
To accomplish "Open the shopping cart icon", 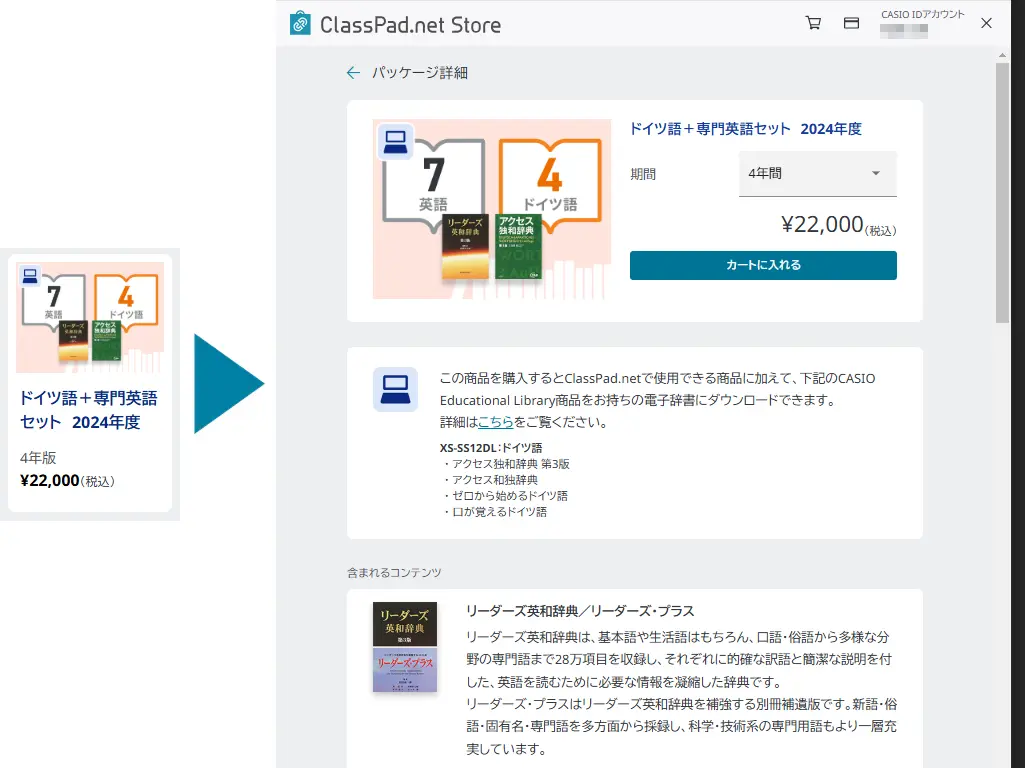I will pyautogui.click(x=813, y=22).
